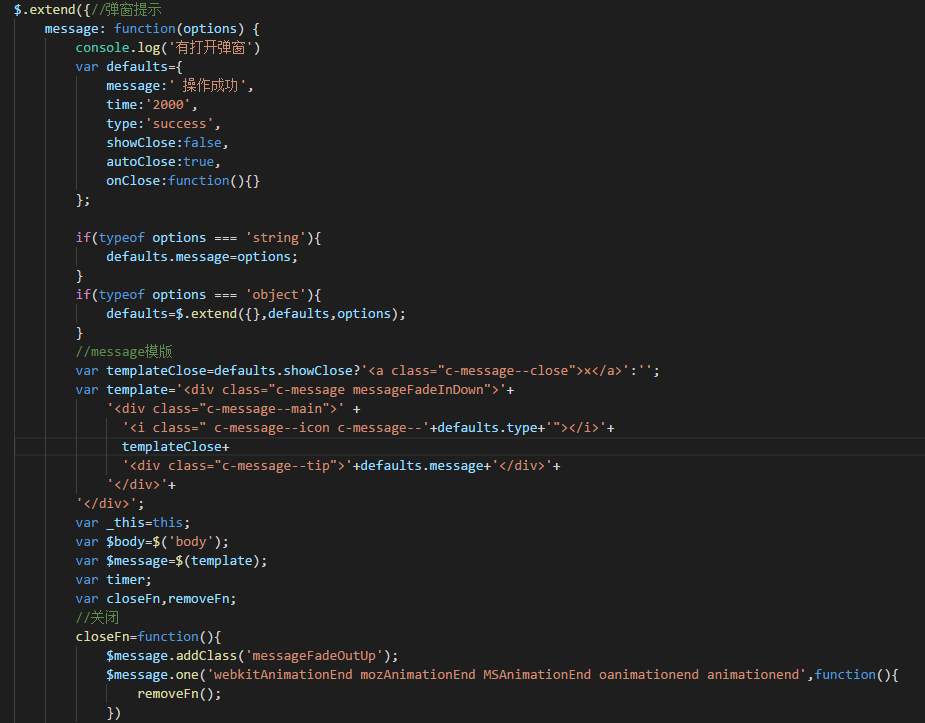This screenshot has height=723, width=925.
Task: Click the '//关闭' comment line
Action: click(x=97, y=617)
